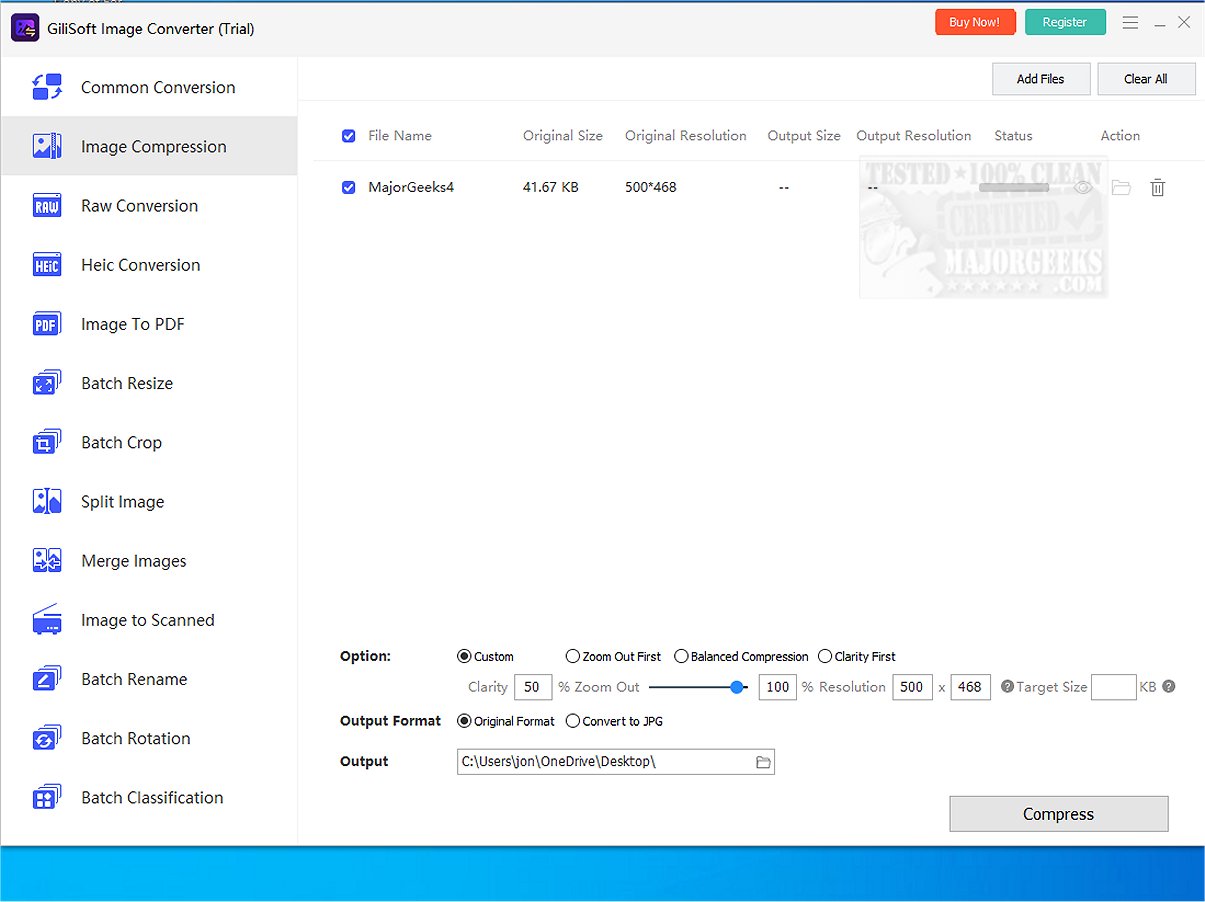Browse output path with folder icon
The height and width of the screenshot is (902, 1205).
coord(763,762)
